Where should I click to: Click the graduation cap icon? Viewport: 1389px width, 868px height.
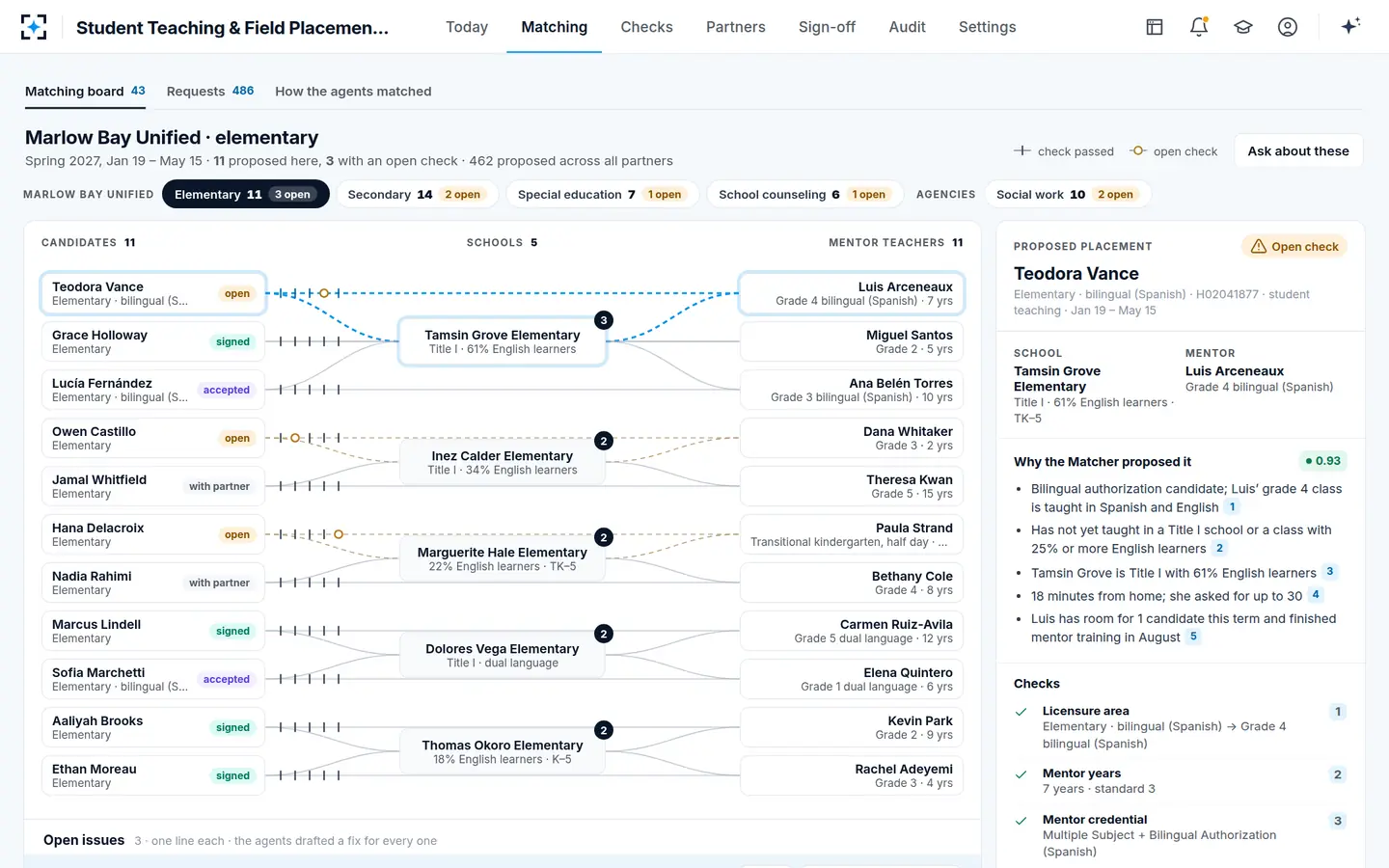tap(1243, 27)
